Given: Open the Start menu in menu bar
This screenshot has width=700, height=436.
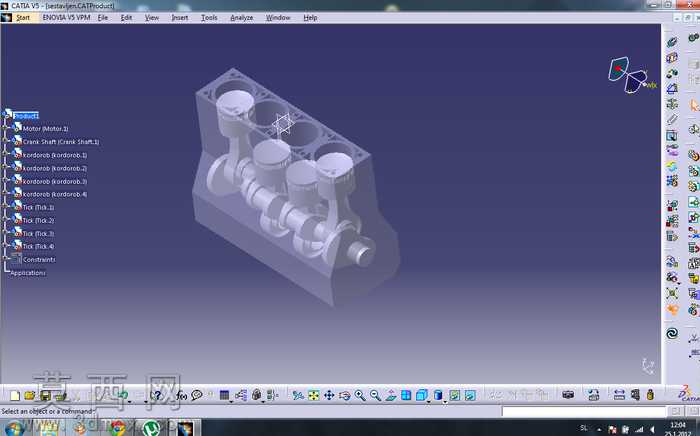Looking at the screenshot, I should pos(23,17).
